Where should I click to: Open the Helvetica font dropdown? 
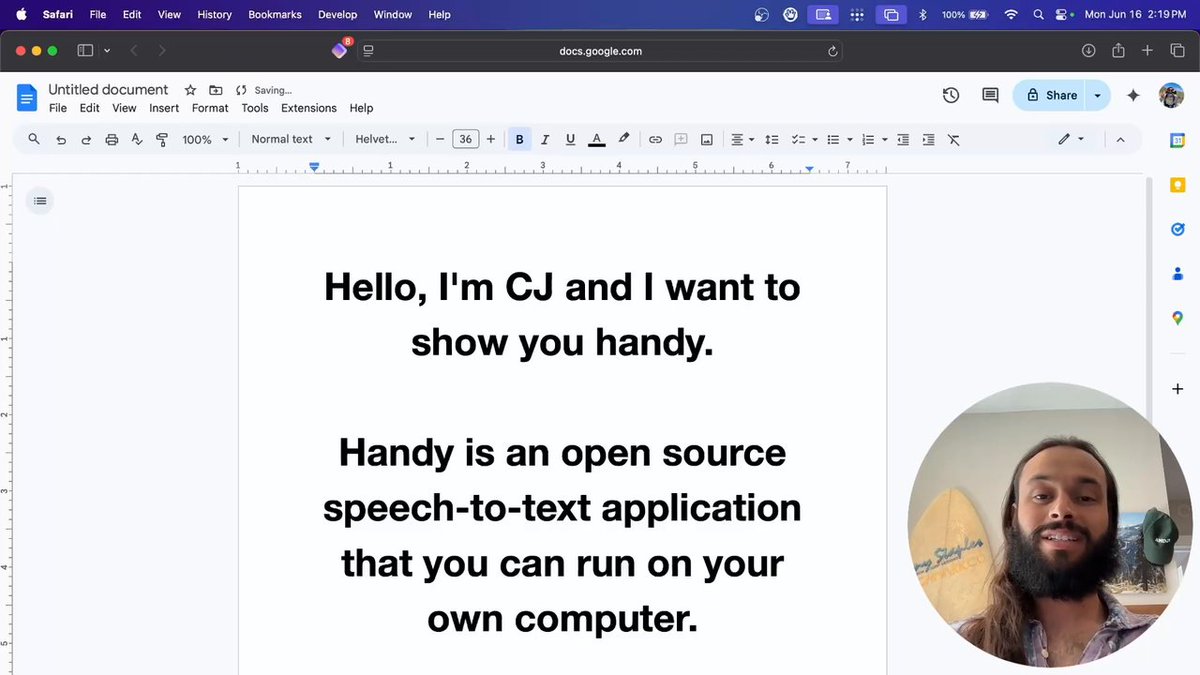[385, 140]
